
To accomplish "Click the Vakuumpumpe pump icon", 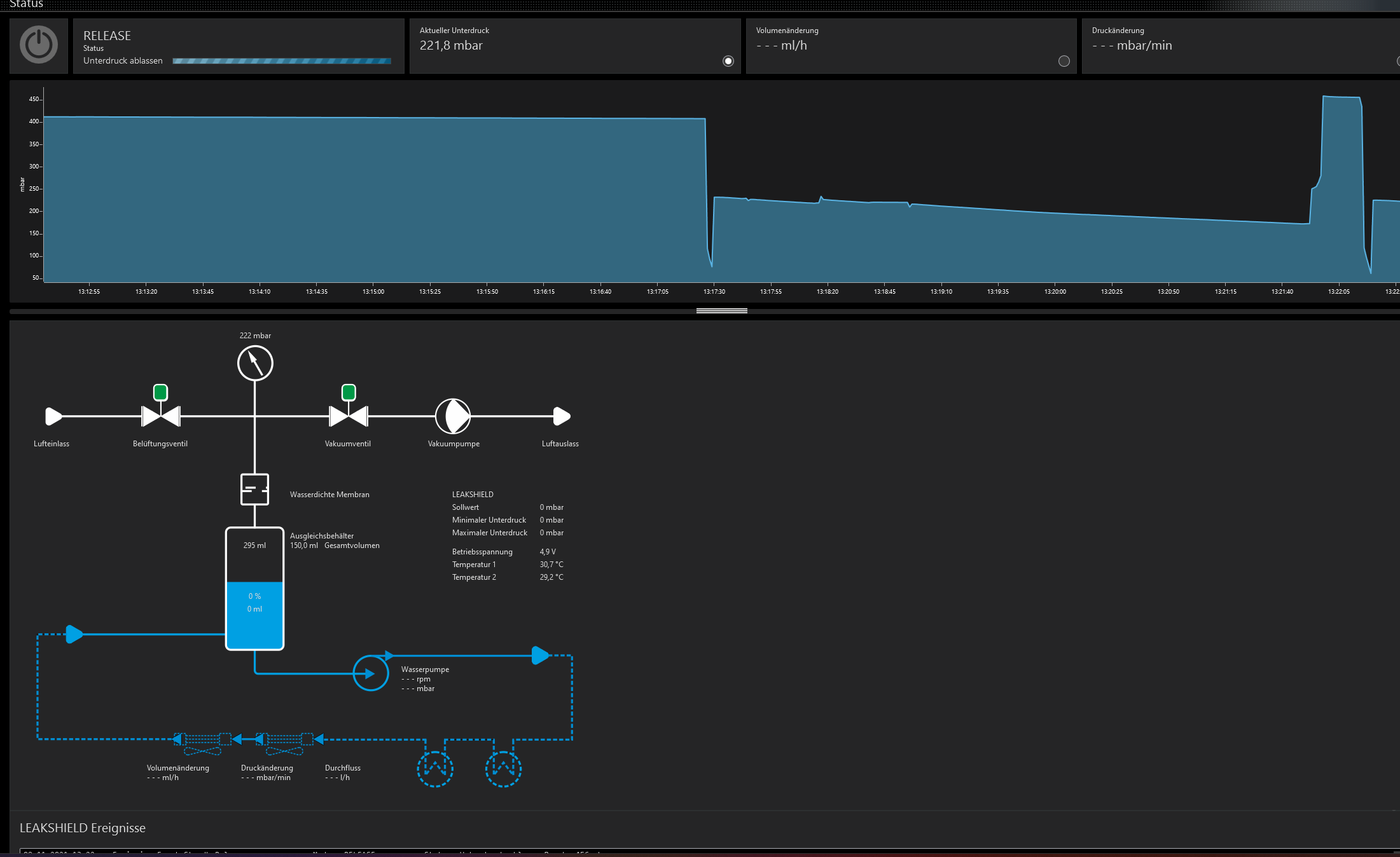I will (x=453, y=416).
